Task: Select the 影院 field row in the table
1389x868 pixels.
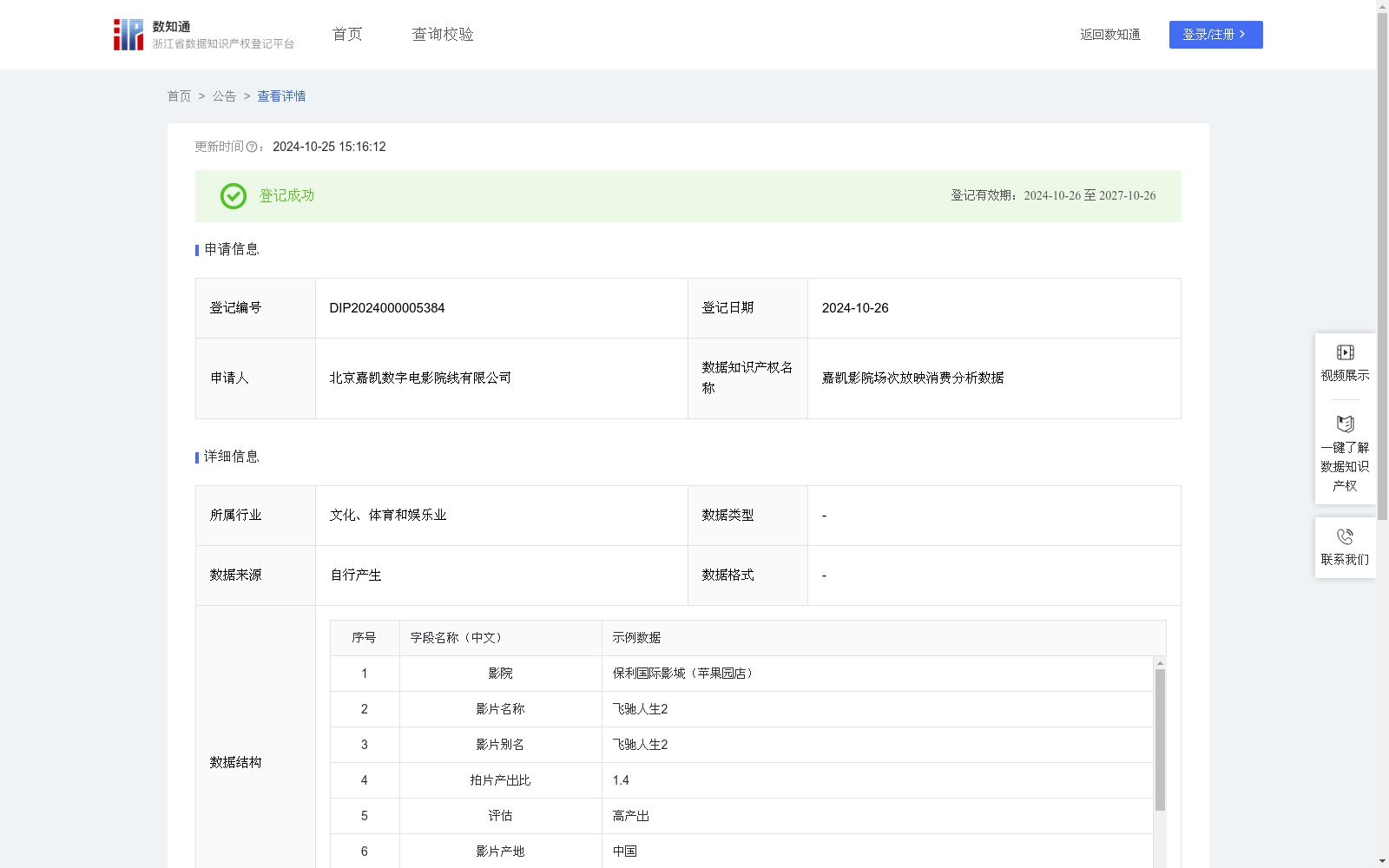Action: coord(501,673)
